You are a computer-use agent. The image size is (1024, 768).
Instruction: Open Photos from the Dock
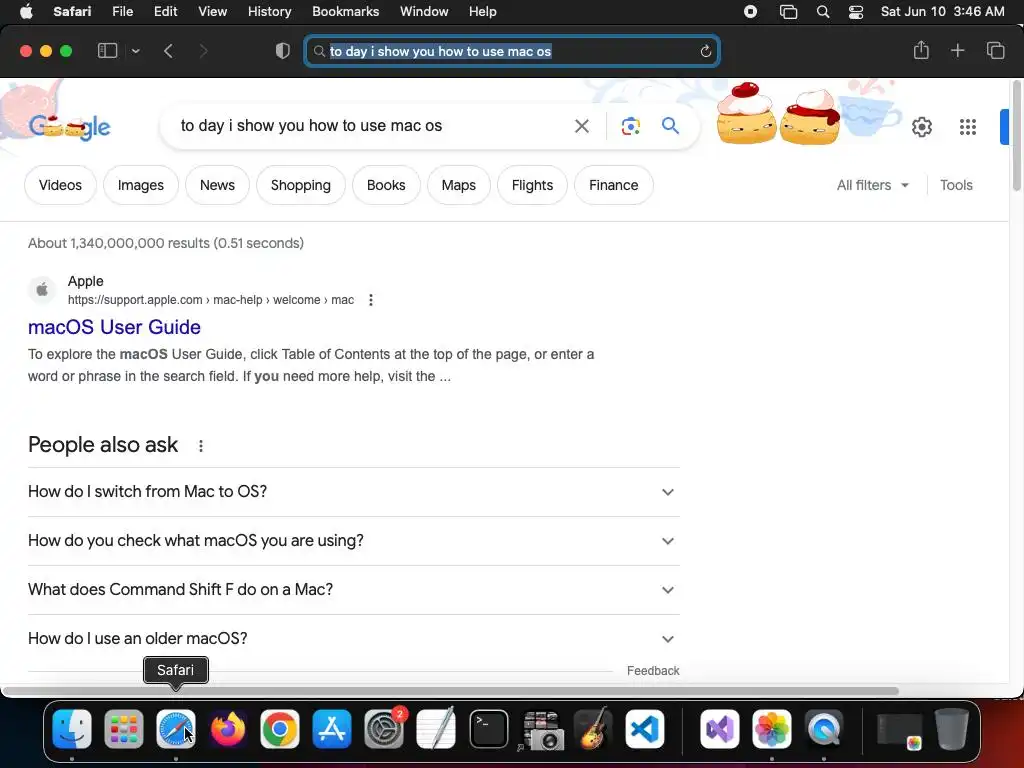point(772,729)
